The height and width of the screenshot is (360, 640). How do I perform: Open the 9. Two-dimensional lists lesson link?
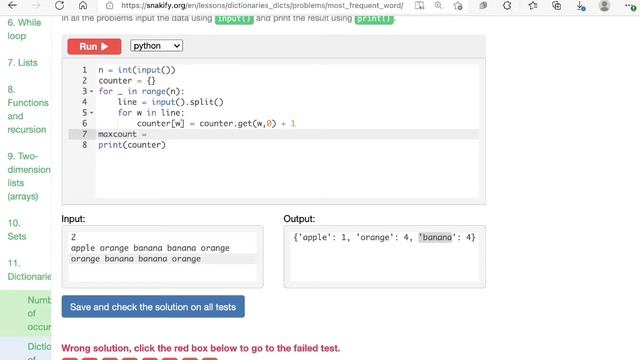[29, 176]
